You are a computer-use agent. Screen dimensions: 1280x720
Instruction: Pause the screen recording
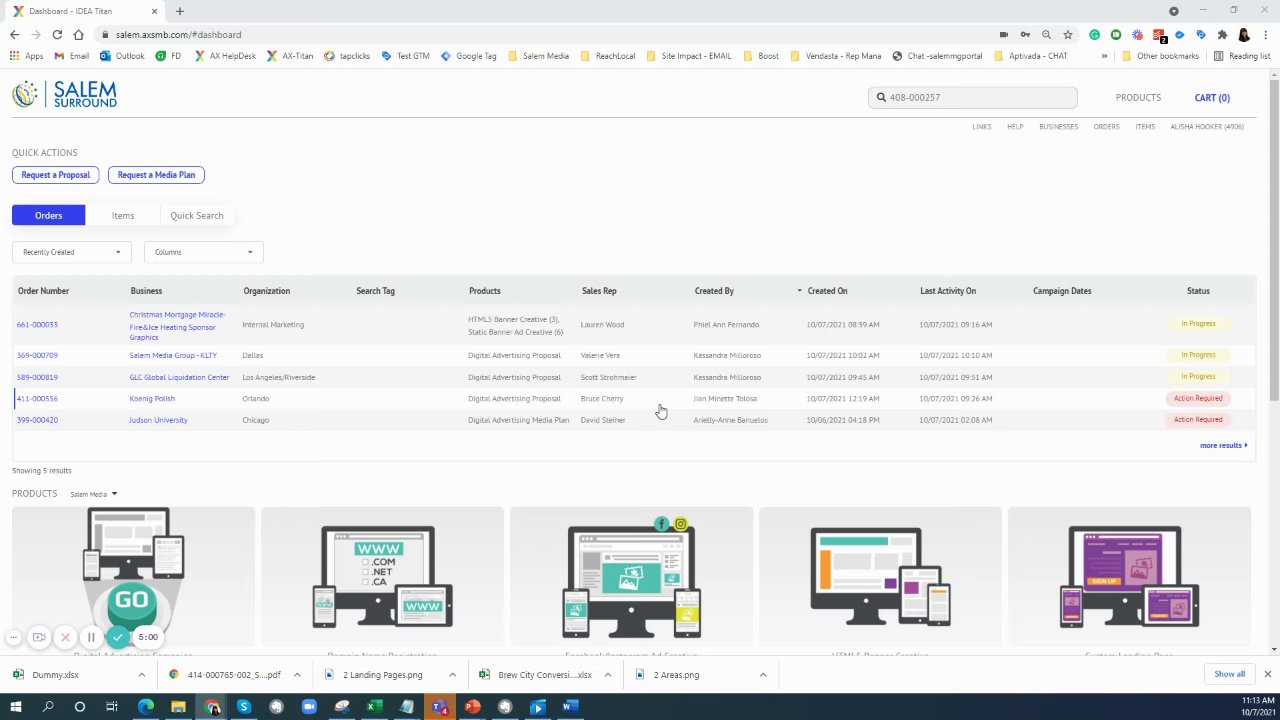(x=91, y=637)
